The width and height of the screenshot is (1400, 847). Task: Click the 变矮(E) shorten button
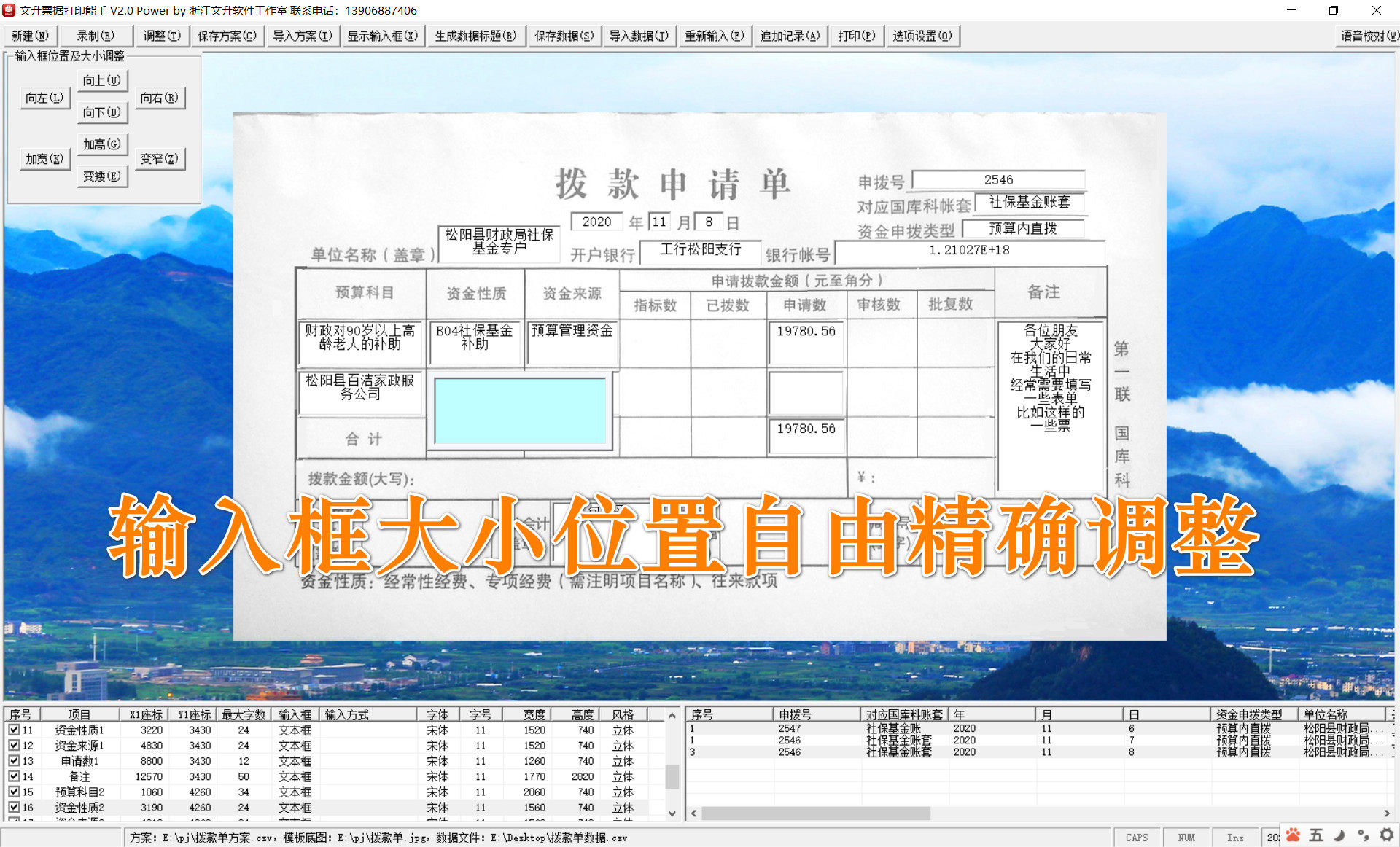[102, 176]
